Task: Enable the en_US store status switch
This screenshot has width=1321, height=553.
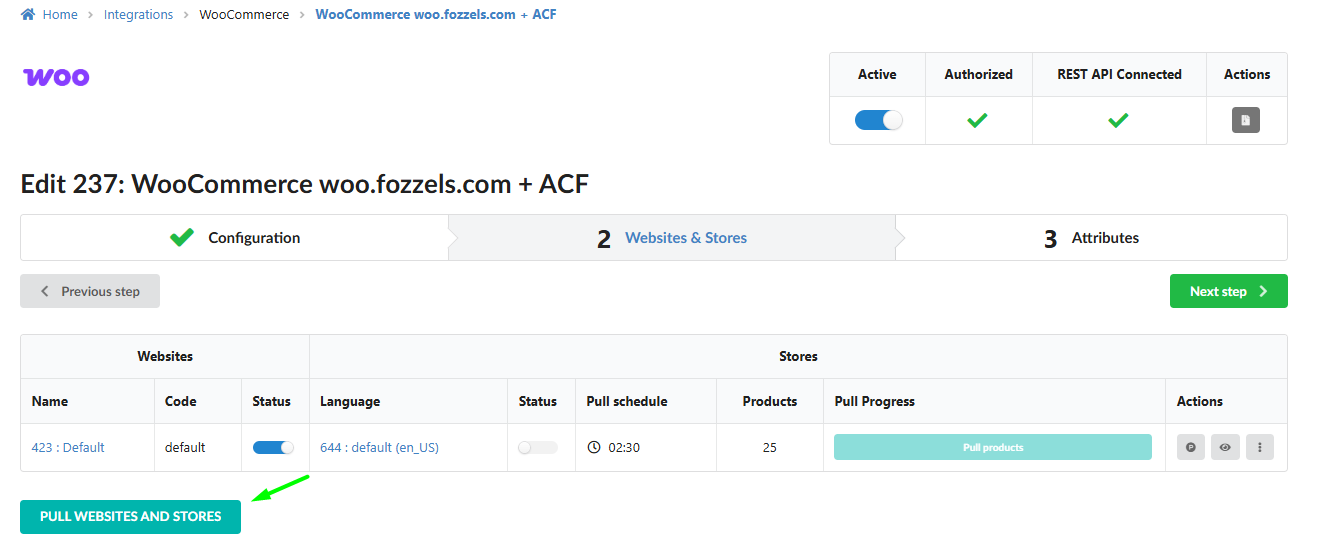Action: point(537,447)
